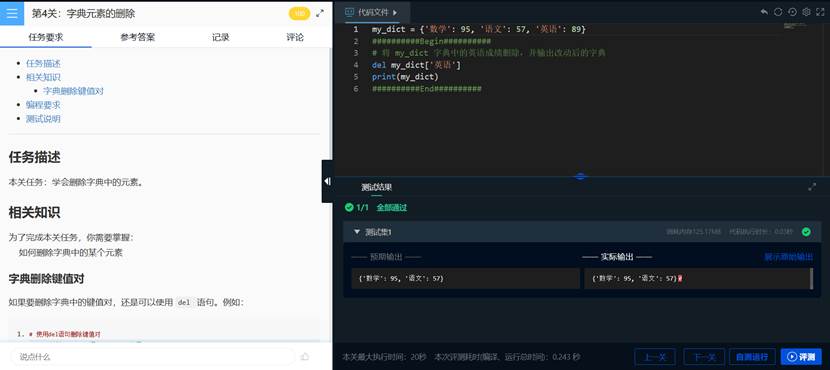Screen dimensions: 830x370
Task: Collapse the 测试集1 triangle expander
Action: pos(357,232)
